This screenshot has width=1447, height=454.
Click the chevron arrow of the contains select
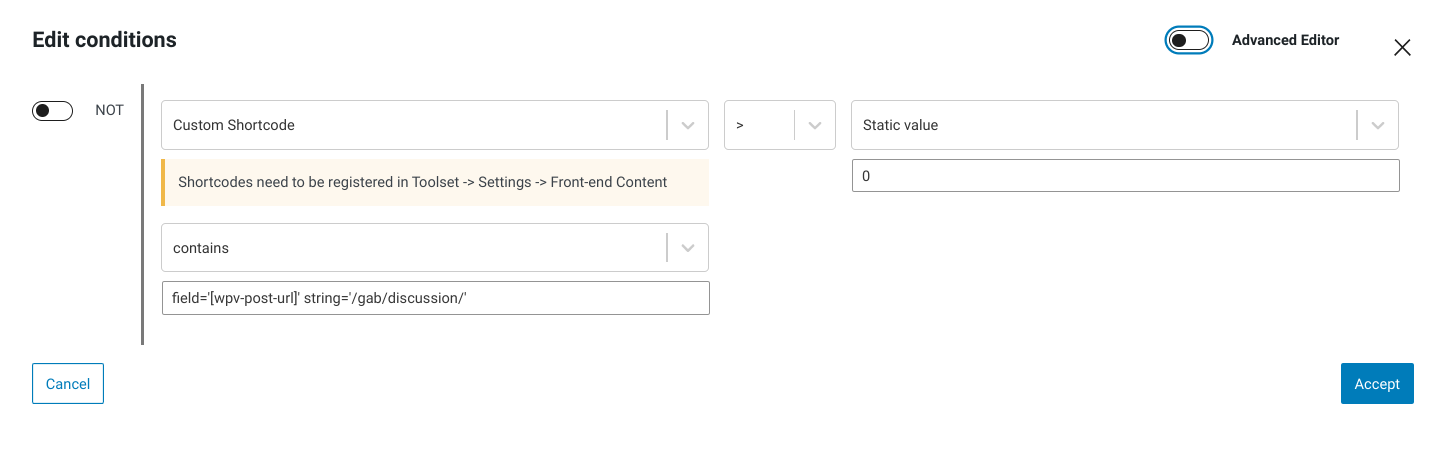(688, 248)
